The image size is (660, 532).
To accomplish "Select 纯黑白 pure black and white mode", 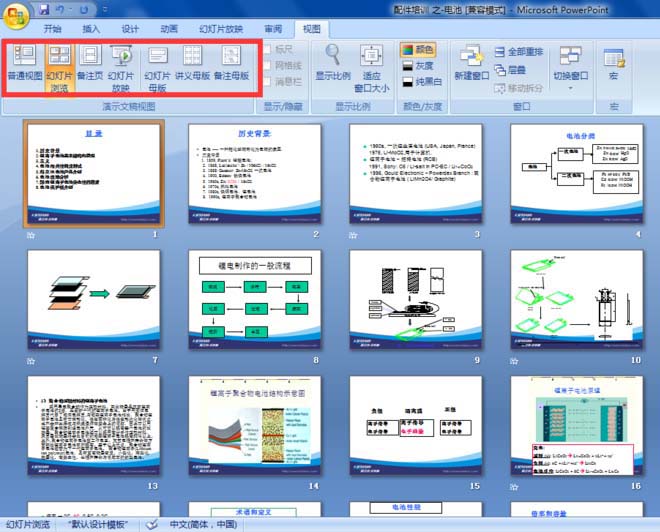I will click(422, 82).
